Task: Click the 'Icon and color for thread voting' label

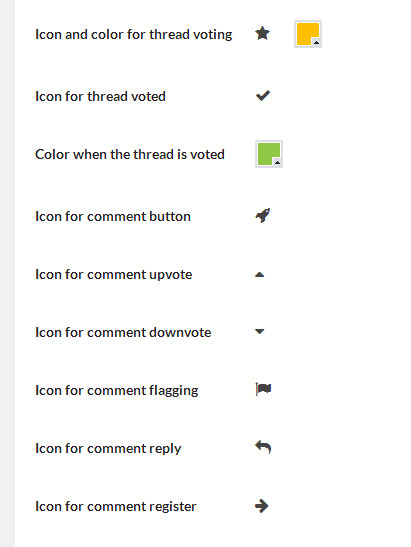Action: (x=134, y=35)
